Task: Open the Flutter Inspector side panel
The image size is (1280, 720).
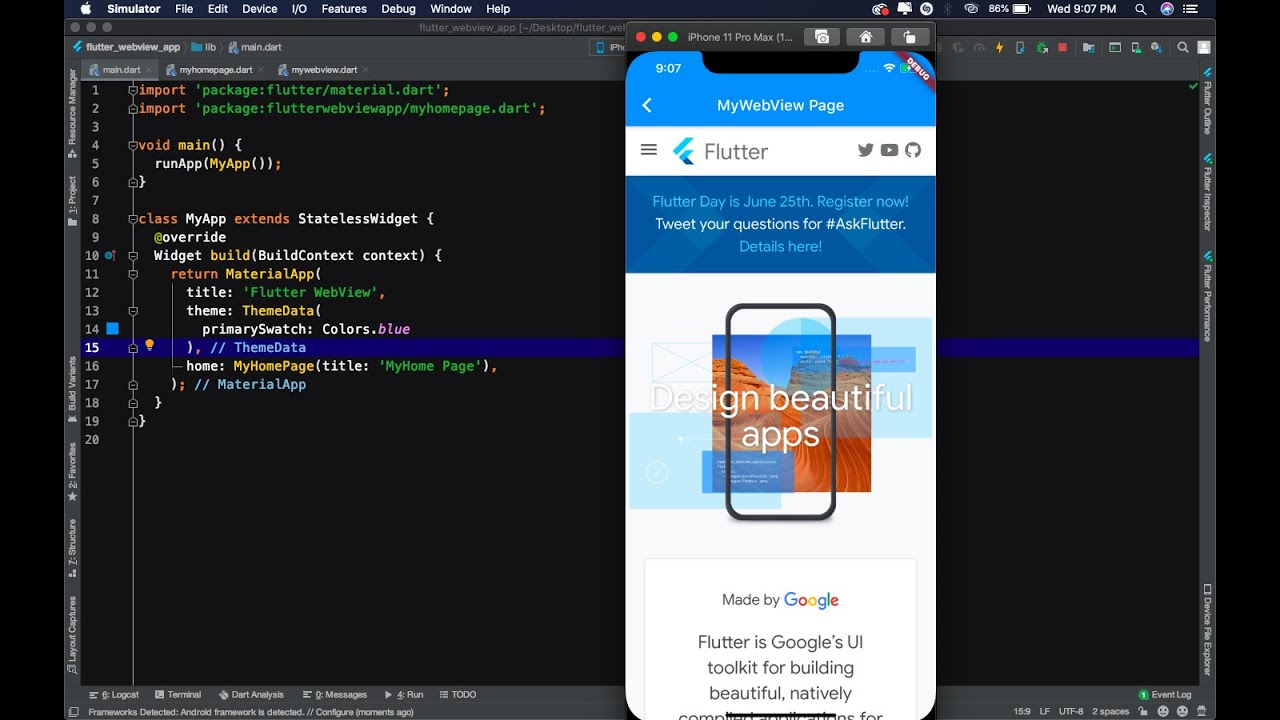Action: (1207, 192)
